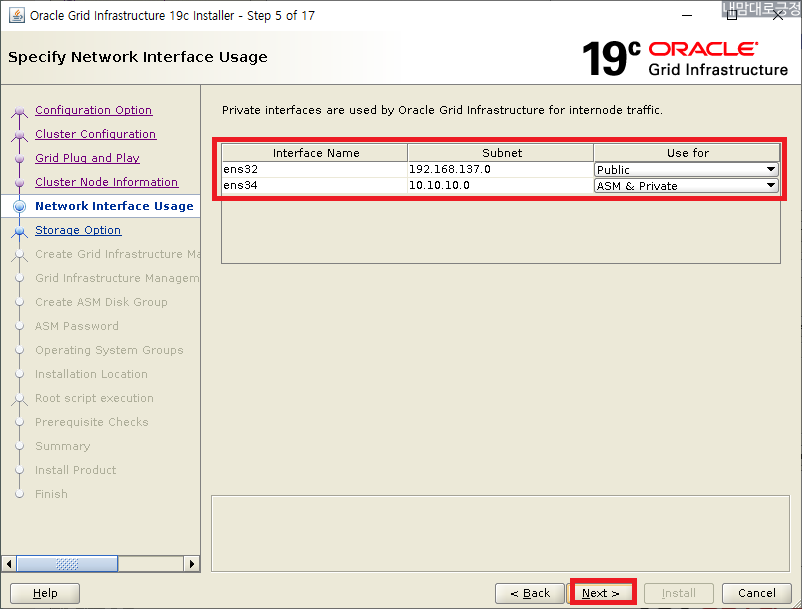This screenshot has height=609, width=802.
Task: Go back with the Back button
Action: pos(530,593)
